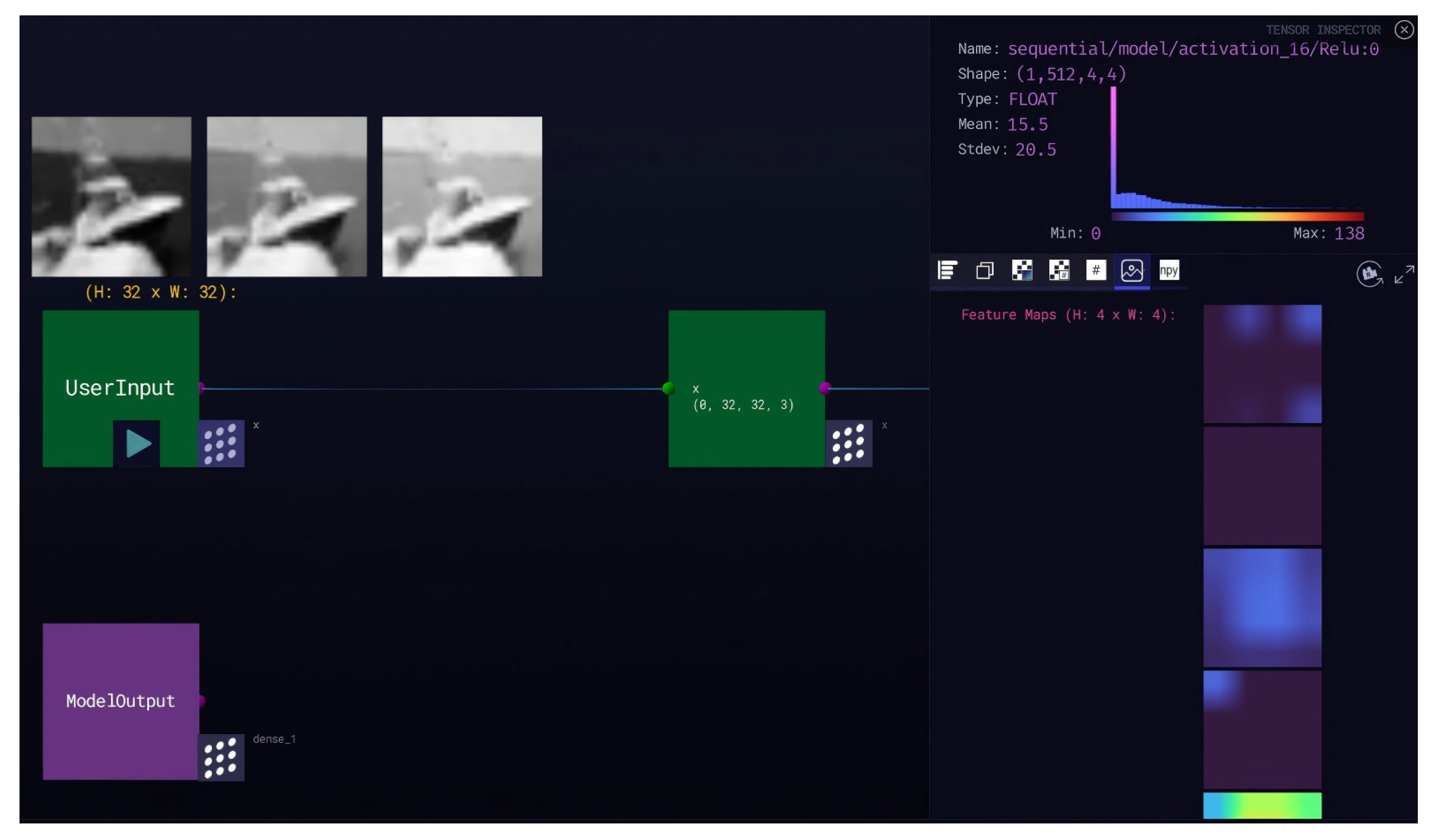Click the UserInput output port
Image resolution: width=1432 pixels, height=840 pixels.
[202, 388]
